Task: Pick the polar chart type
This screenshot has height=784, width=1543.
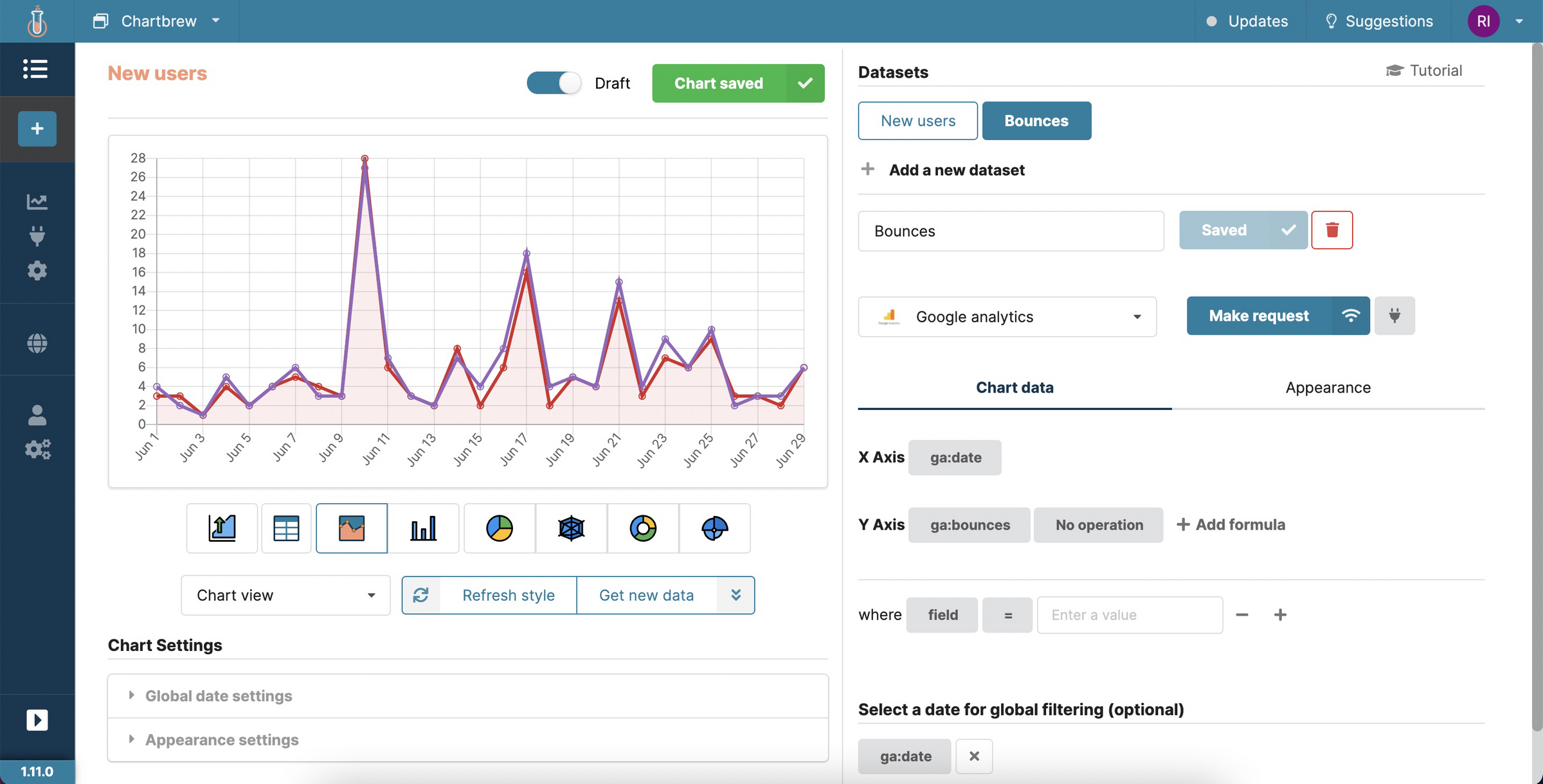Action: pyautogui.click(x=714, y=528)
